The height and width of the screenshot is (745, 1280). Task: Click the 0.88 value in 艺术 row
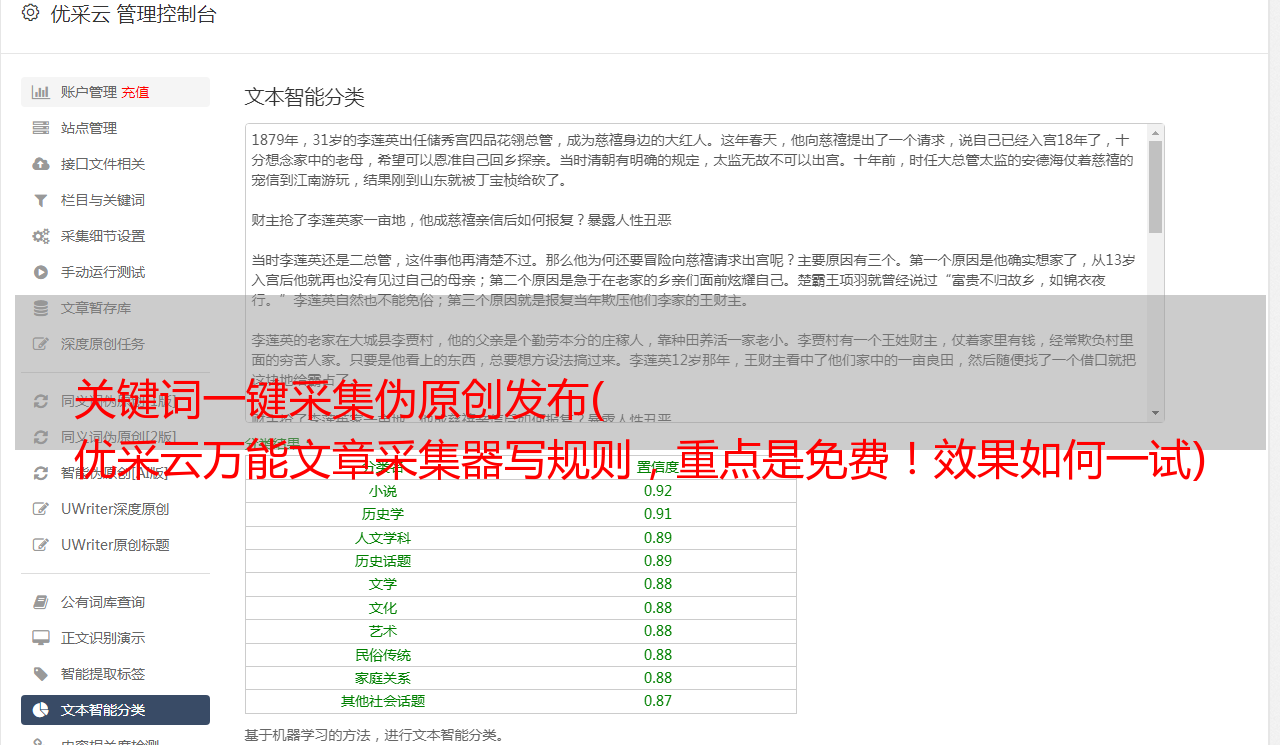tap(658, 631)
